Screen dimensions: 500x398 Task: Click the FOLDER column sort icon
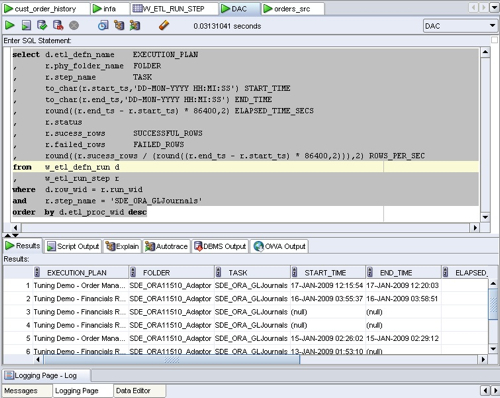pyautogui.click(x=133, y=272)
